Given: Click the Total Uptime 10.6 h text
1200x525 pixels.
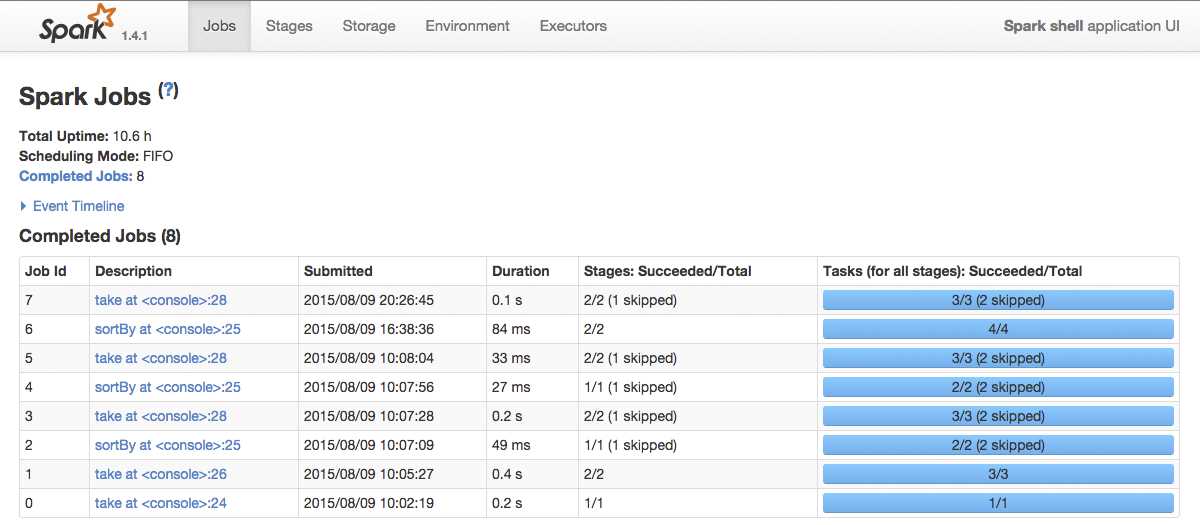Looking at the screenshot, I should tap(85, 136).
